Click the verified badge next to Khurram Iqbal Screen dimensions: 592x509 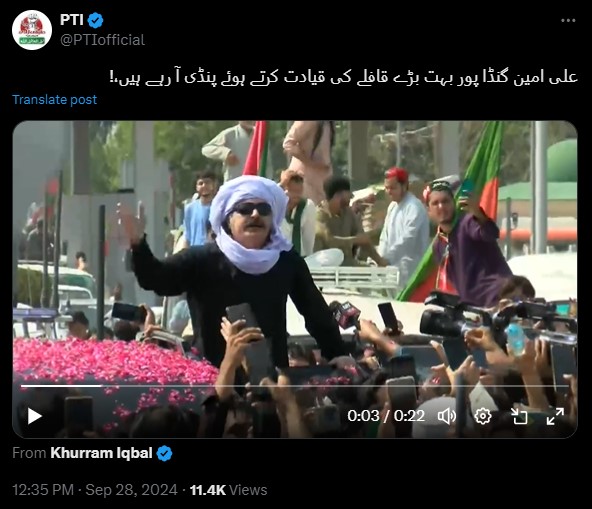pyautogui.click(x=164, y=453)
